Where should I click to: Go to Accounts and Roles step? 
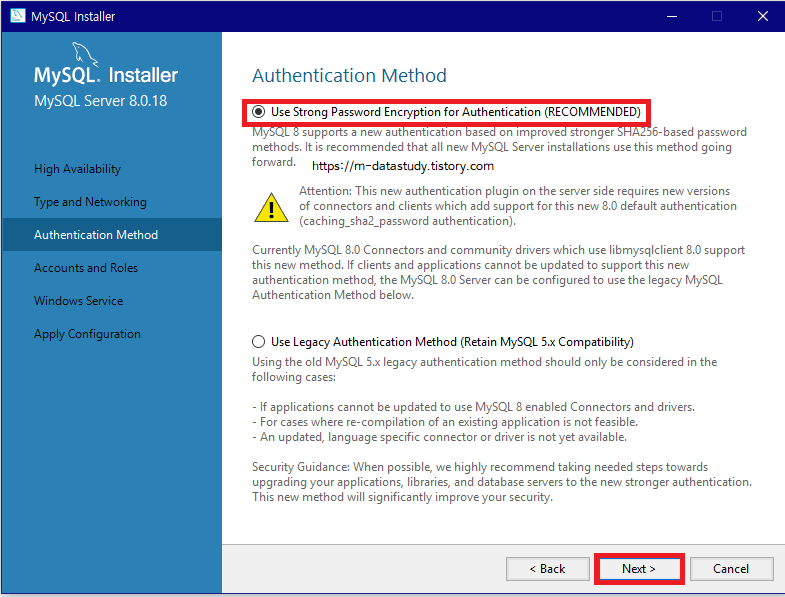(86, 268)
